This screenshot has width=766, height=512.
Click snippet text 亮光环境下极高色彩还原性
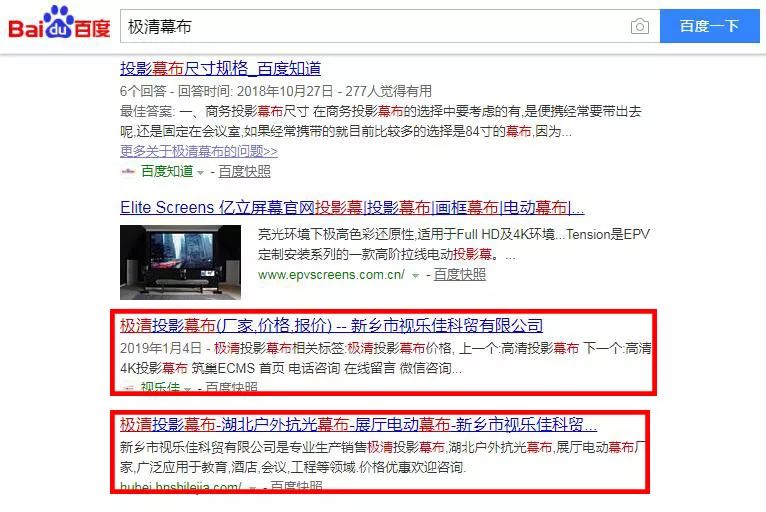[x=454, y=245]
